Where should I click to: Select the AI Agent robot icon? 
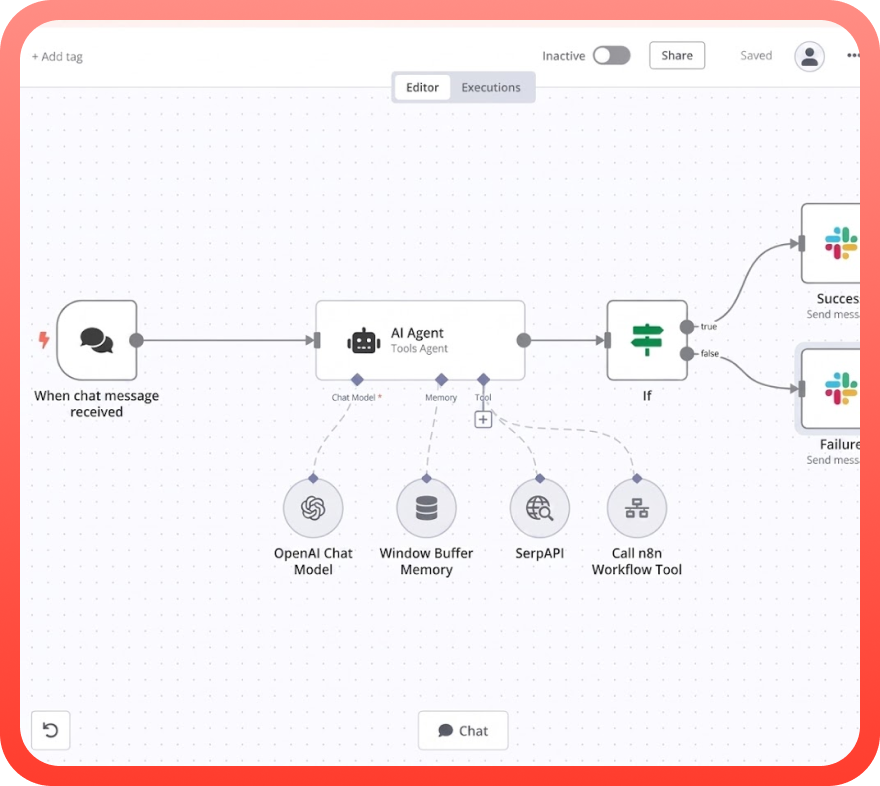[x=364, y=341]
